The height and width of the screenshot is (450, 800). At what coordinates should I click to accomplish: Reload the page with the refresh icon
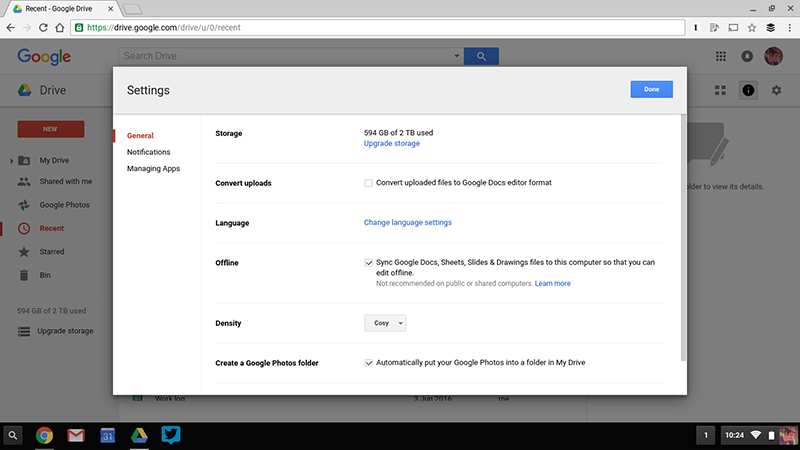(43, 28)
